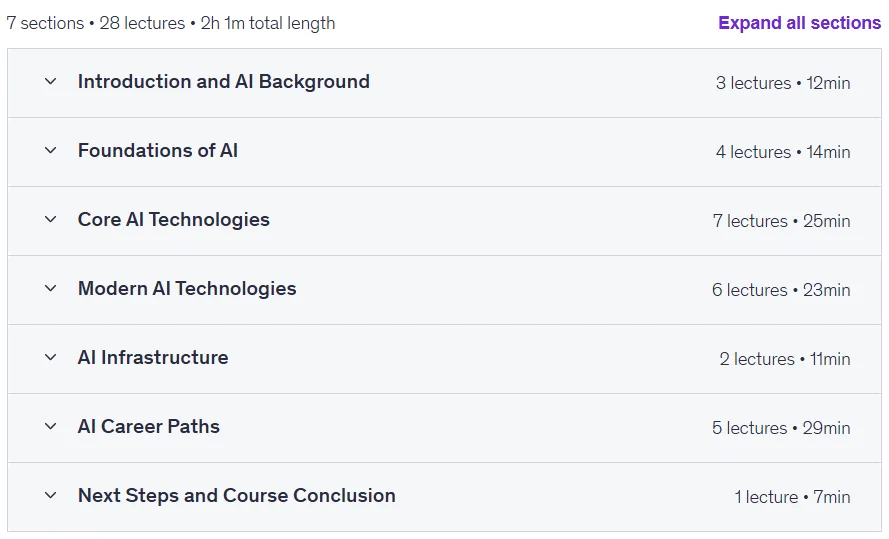Click the "7 lectures • 25min" label
The width and height of the screenshot is (889, 539).
tap(781, 221)
